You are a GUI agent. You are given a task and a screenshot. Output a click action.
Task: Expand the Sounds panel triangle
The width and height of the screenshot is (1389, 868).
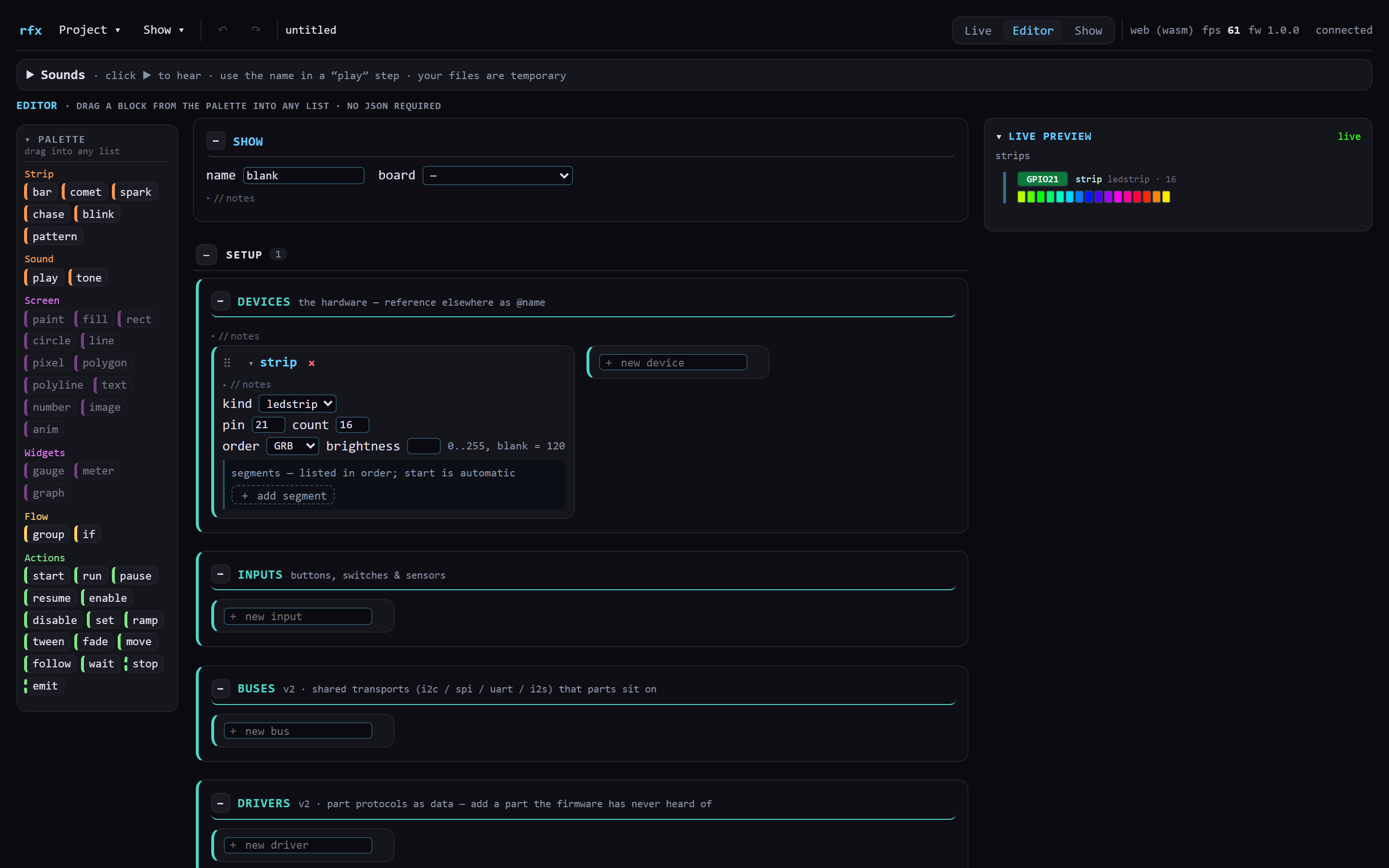(30, 75)
